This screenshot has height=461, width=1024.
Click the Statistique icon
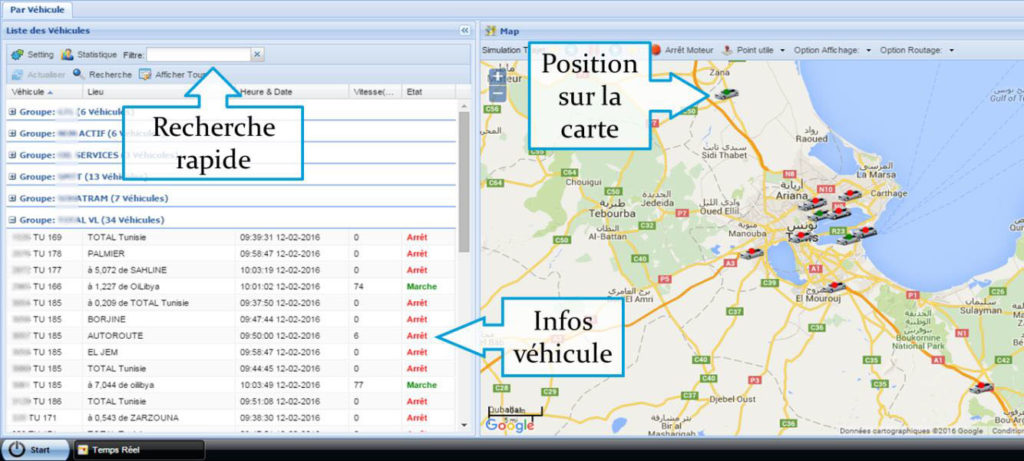tap(68, 54)
